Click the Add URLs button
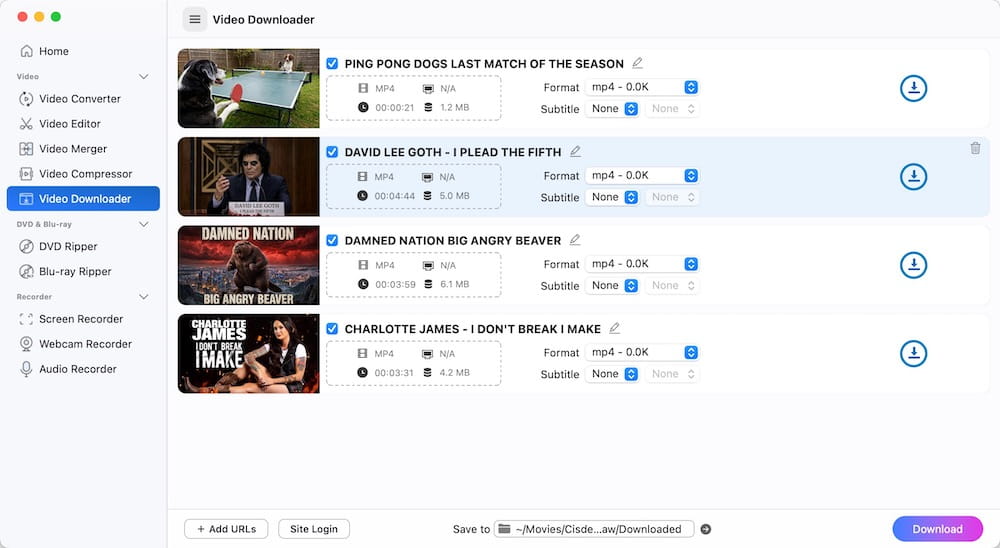Image resolution: width=1000 pixels, height=548 pixels. [226, 529]
